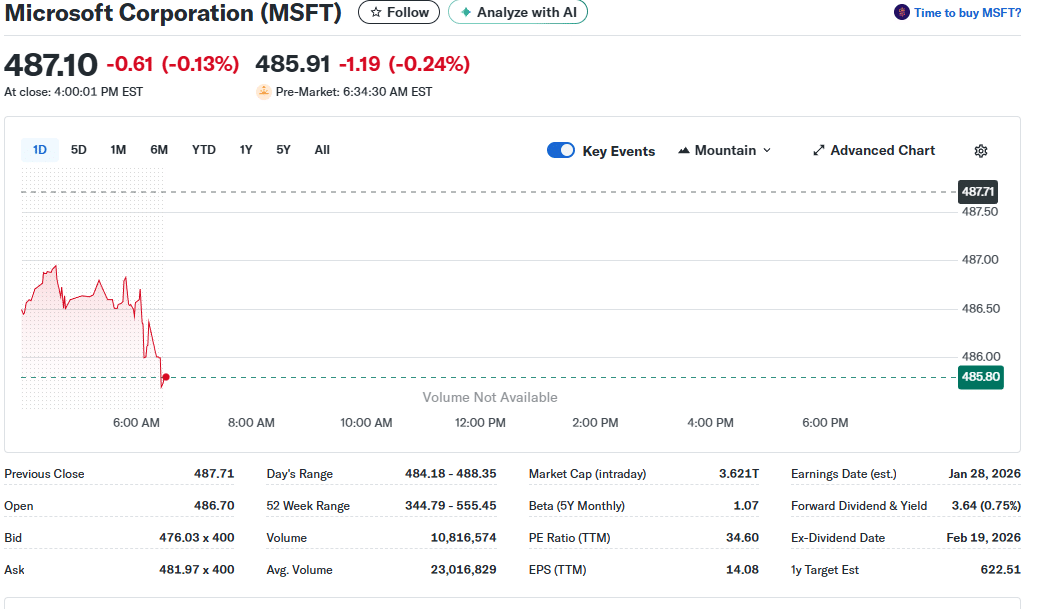The image size is (1044, 609).
Task: Open the Mountain chart style dropdown
Action: [724, 150]
